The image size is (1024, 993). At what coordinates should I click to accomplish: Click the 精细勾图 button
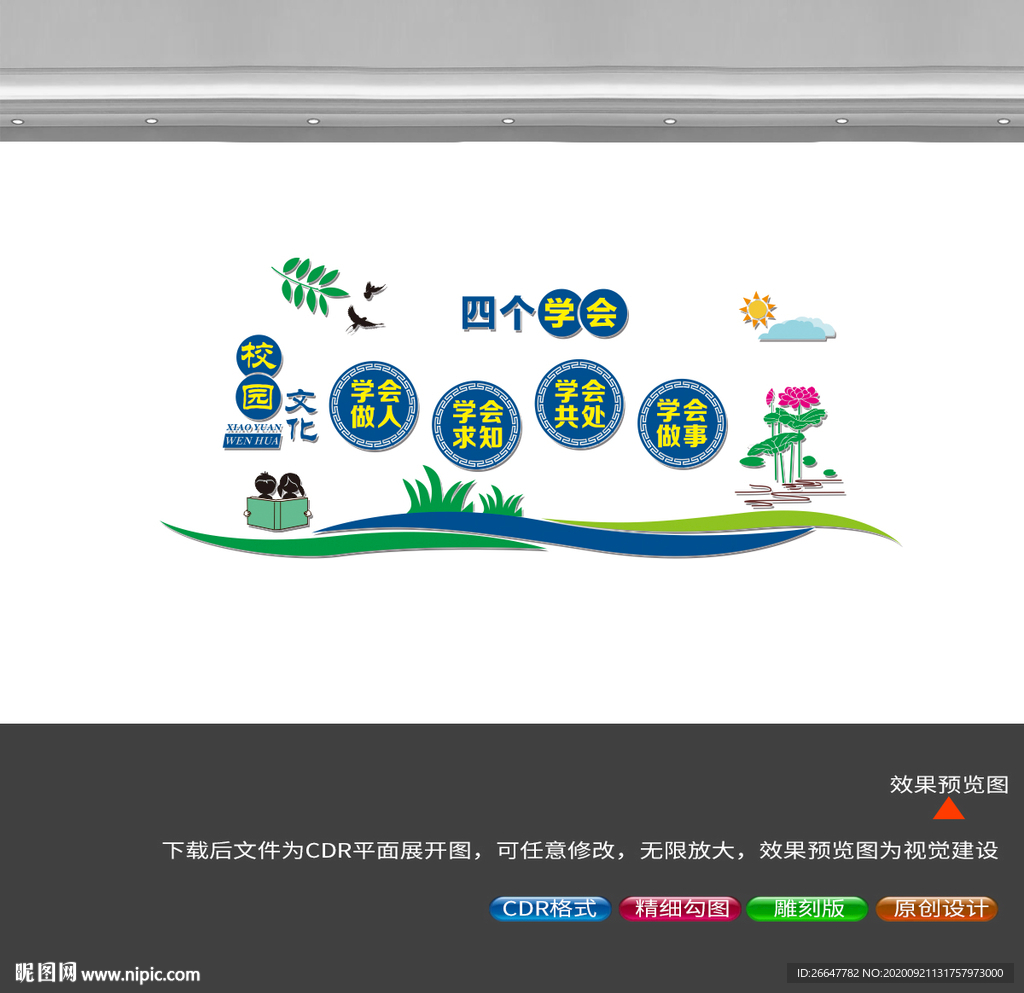[678, 909]
